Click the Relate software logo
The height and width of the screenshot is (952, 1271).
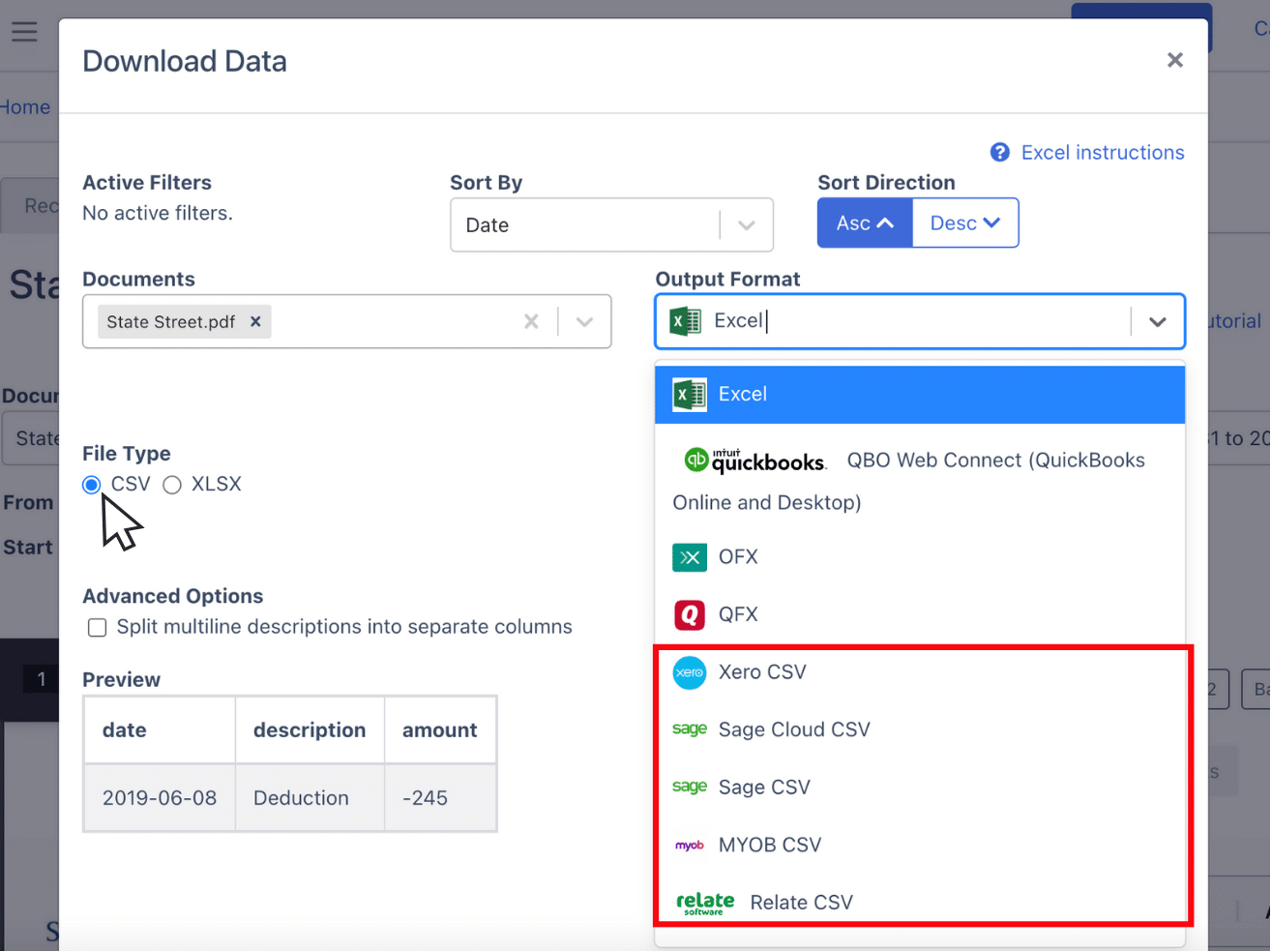click(x=705, y=903)
